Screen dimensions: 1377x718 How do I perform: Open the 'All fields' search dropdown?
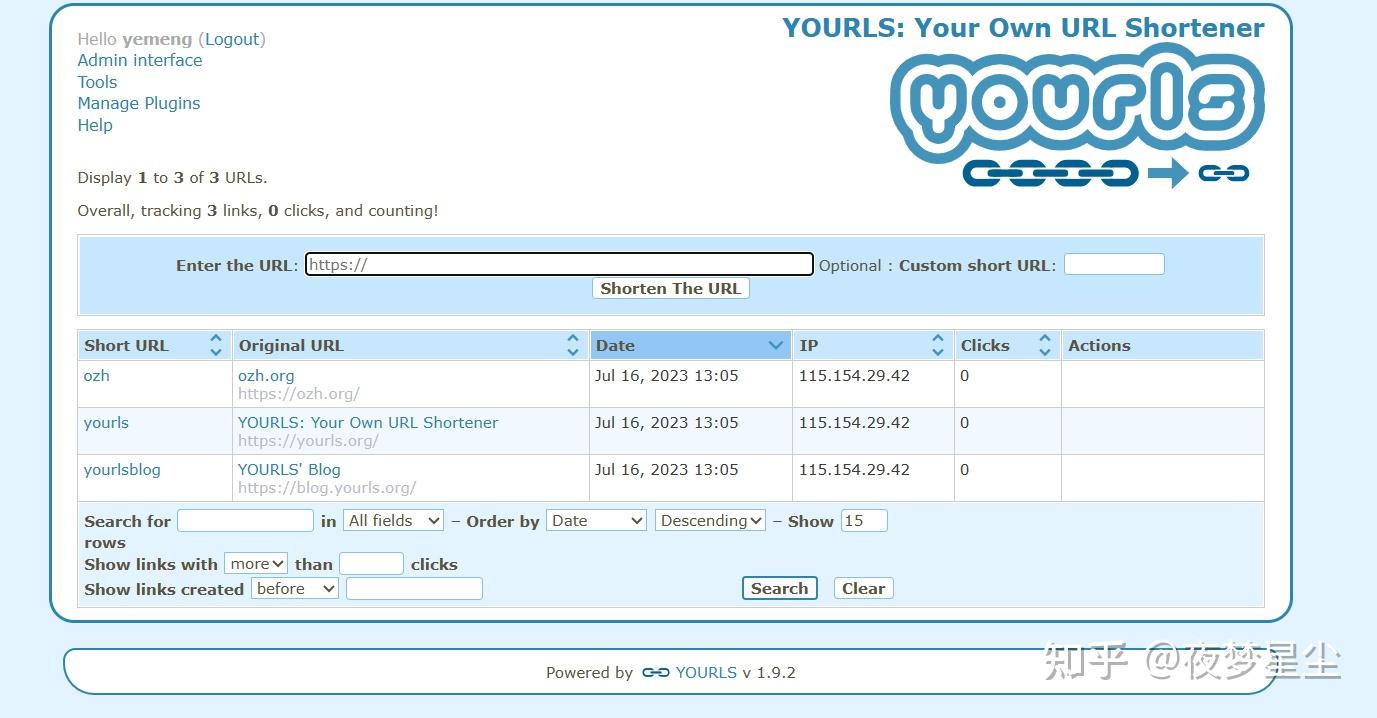pos(393,520)
